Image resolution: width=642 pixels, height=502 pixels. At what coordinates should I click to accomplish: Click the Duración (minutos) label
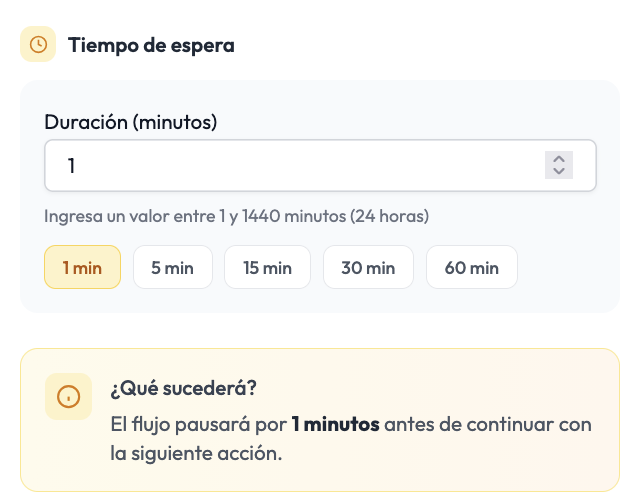click(x=131, y=122)
